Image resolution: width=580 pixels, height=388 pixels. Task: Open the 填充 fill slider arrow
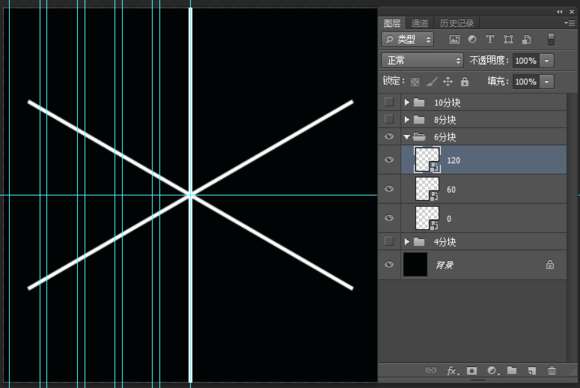point(547,81)
